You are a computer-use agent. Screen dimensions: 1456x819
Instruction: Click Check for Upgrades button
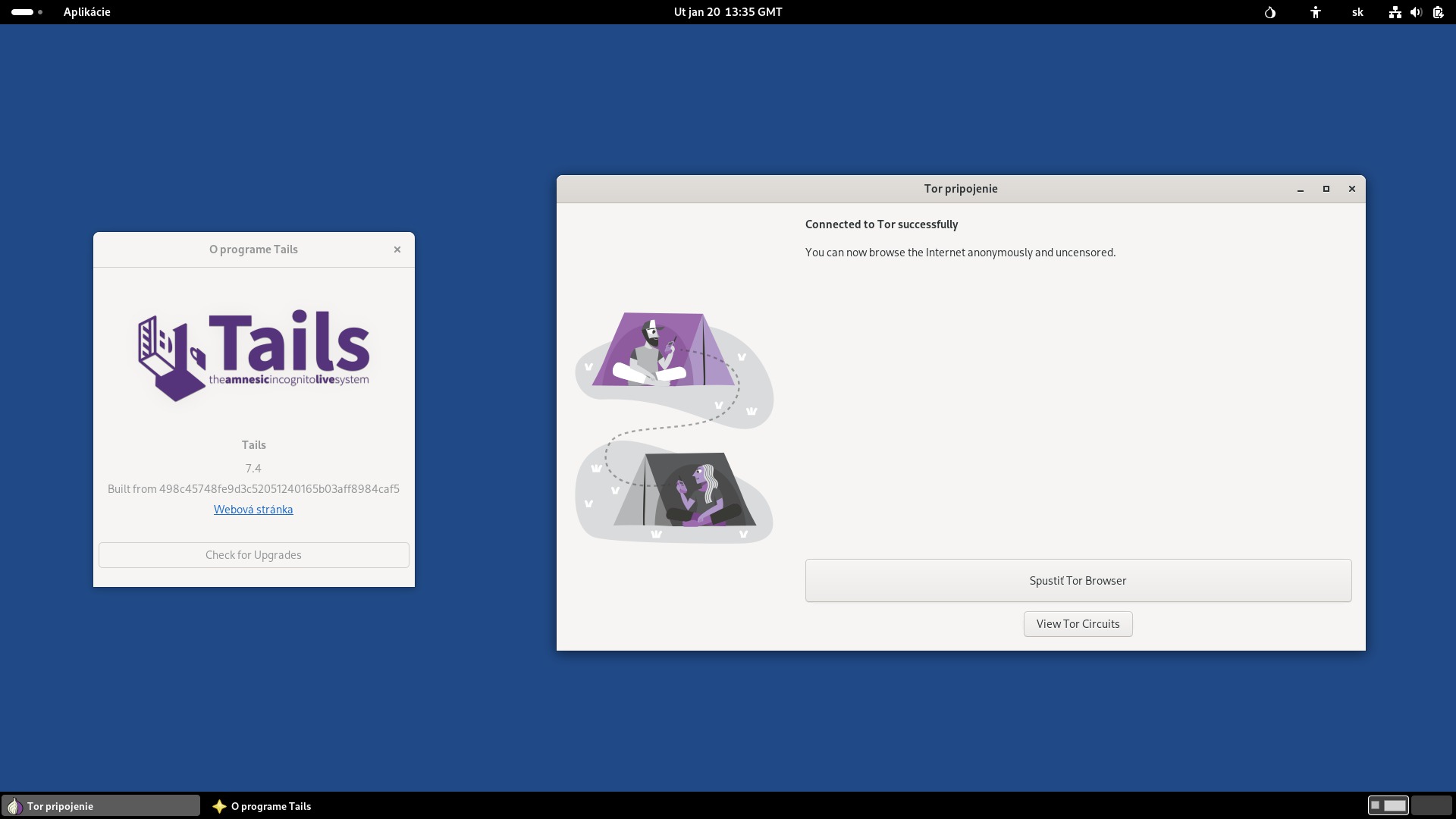tap(253, 555)
